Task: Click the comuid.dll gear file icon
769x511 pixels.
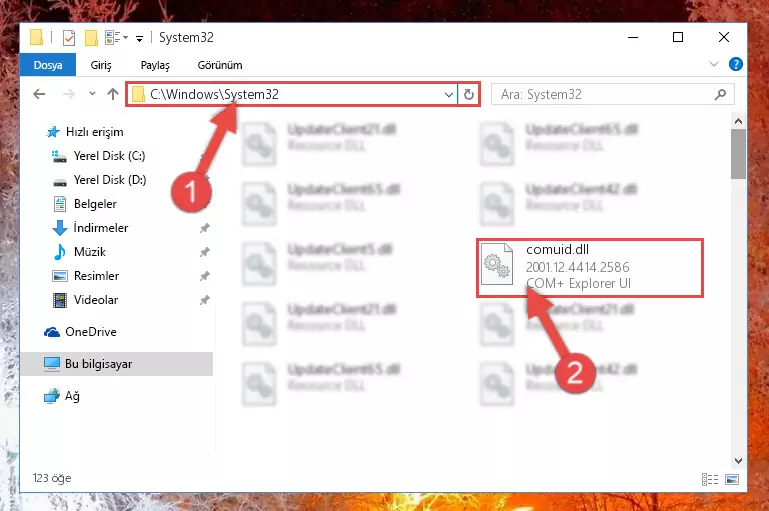Action: pyautogui.click(x=497, y=264)
